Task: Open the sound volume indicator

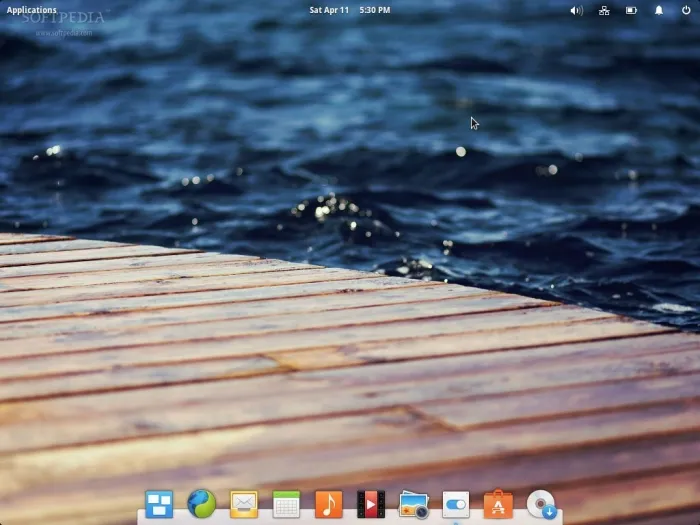Action: (576, 10)
